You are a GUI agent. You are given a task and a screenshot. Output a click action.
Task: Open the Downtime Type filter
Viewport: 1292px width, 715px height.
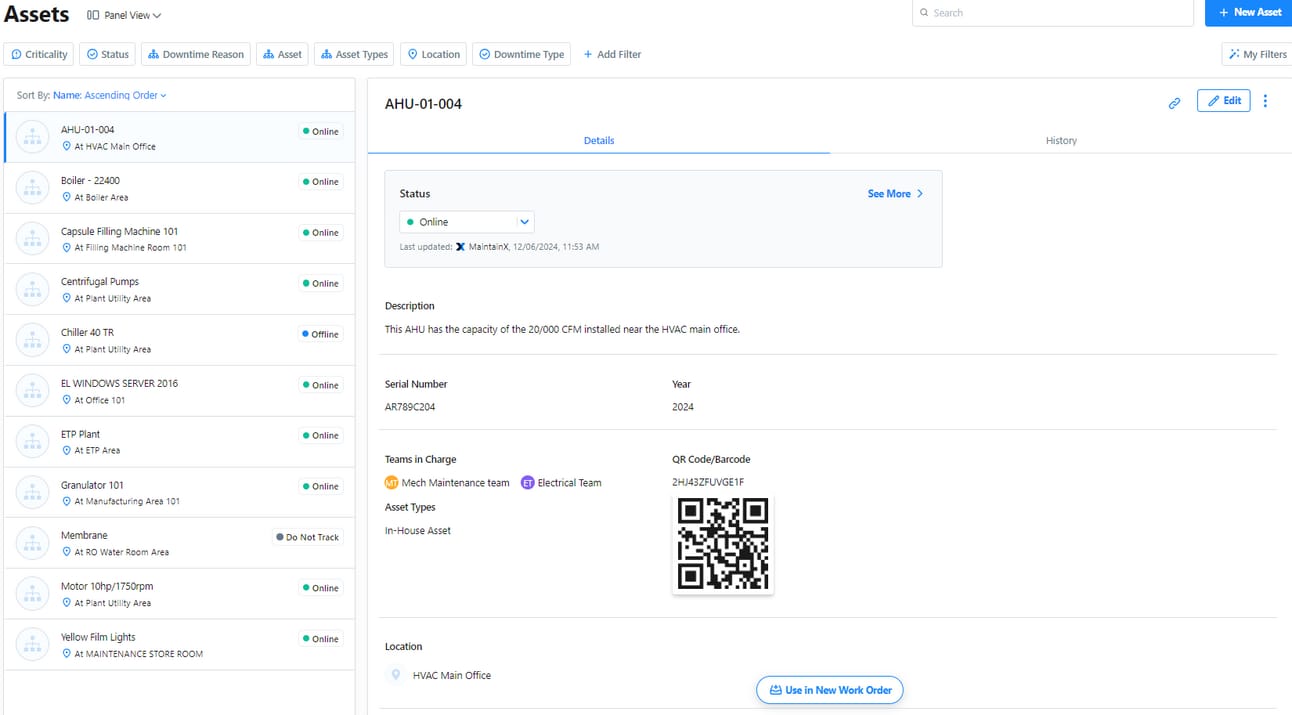521,54
